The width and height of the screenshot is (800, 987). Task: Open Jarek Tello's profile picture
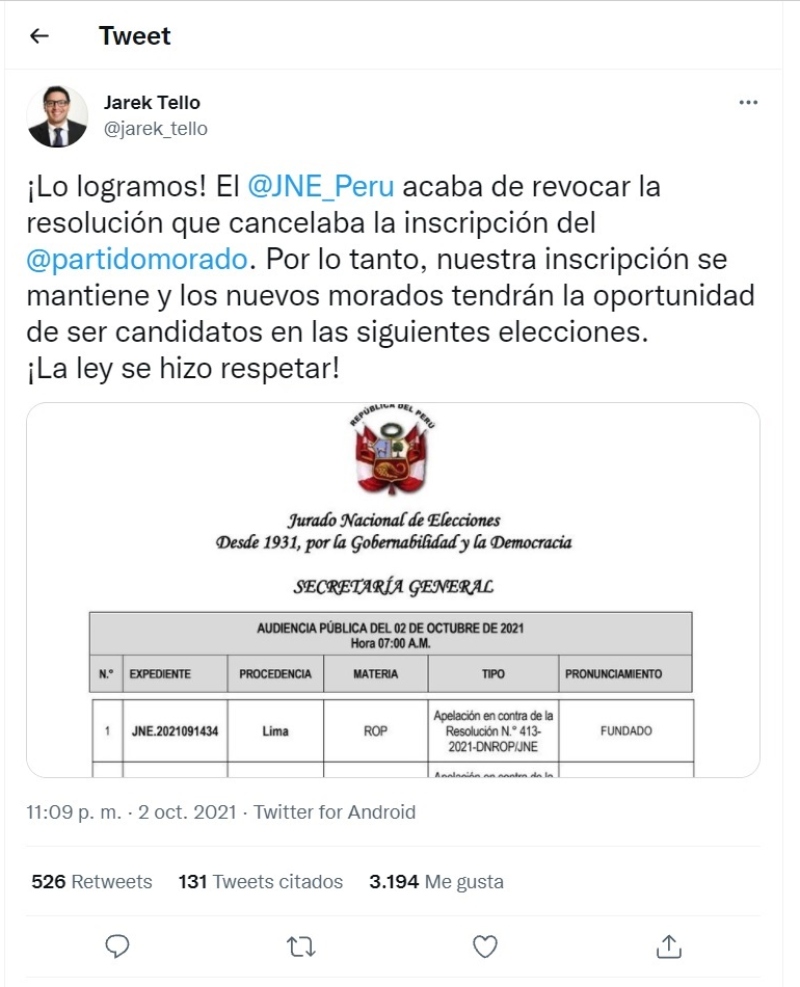pyautogui.click(x=57, y=116)
